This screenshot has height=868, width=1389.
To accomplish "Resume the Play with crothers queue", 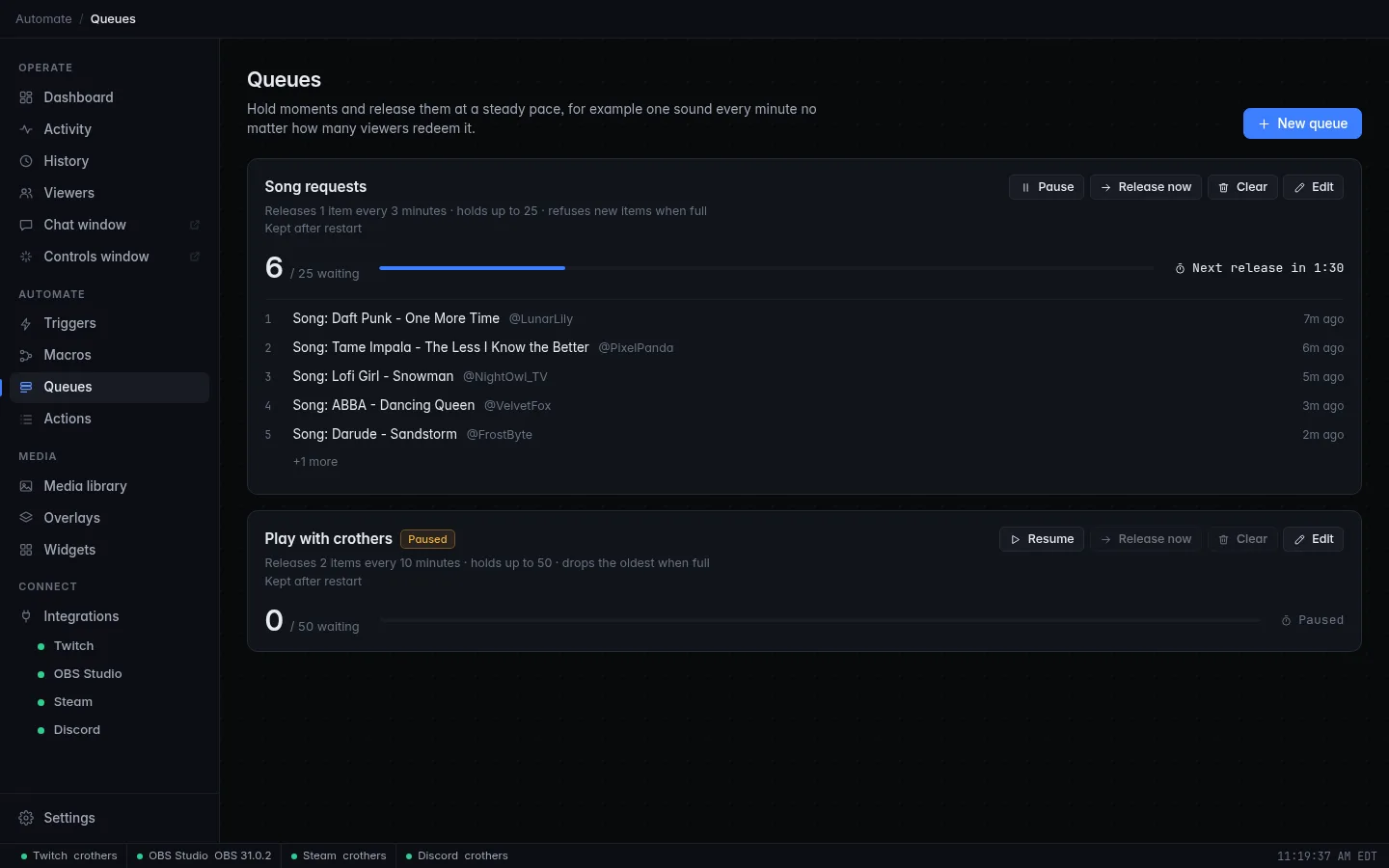I will (1042, 539).
